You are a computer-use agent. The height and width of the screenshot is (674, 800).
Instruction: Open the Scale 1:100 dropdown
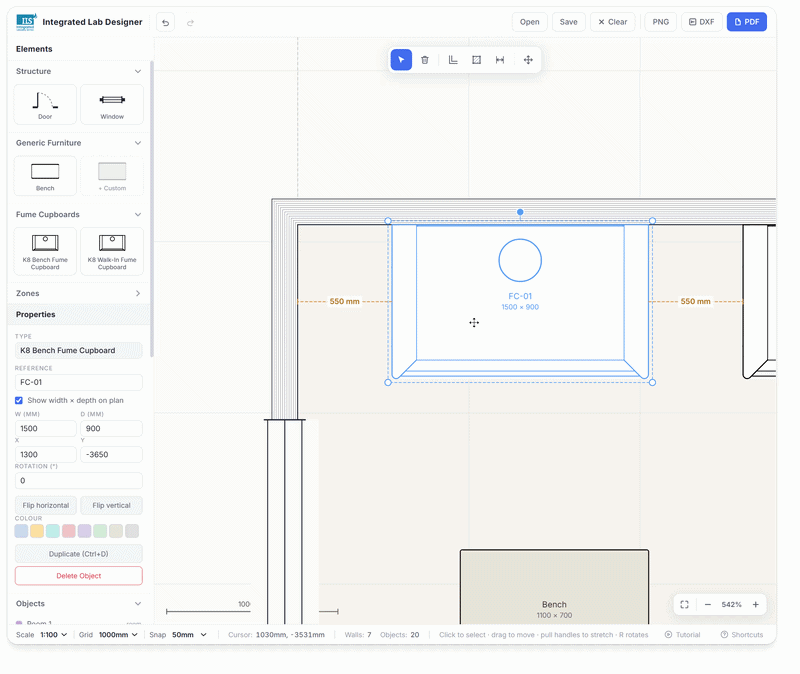click(x=54, y=635)
